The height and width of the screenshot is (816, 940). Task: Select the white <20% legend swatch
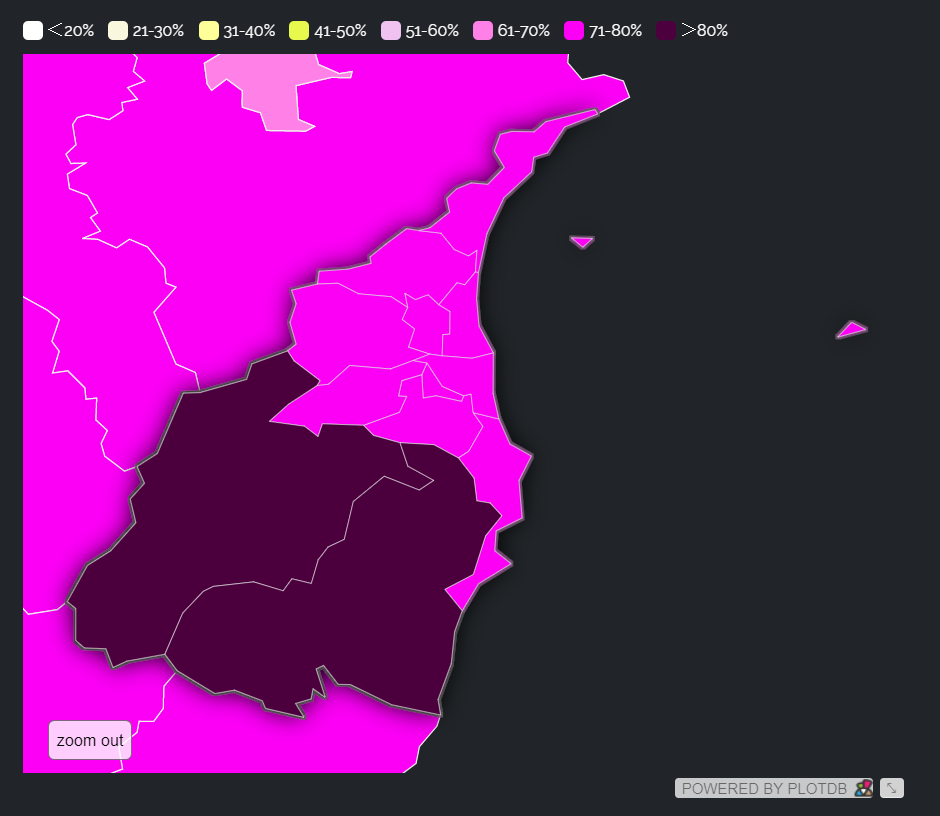33,31
